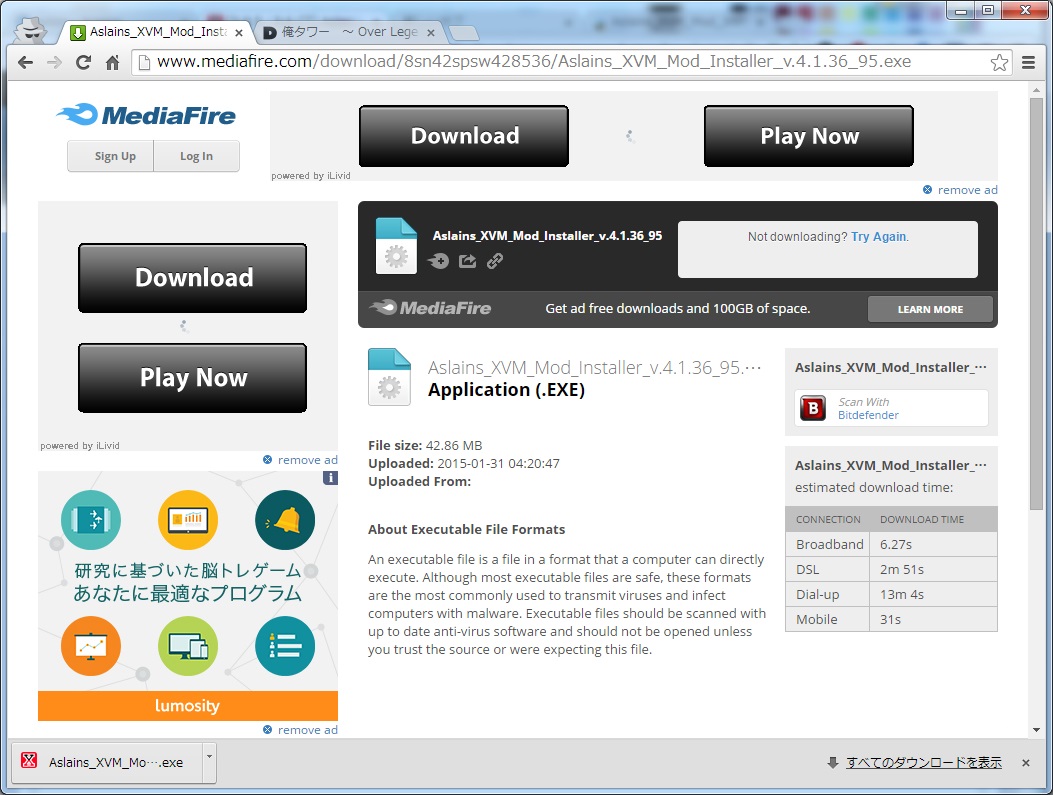The image size is (1053, 795).
Task: Click remove ad link under top banner
Action: (960, 190)
